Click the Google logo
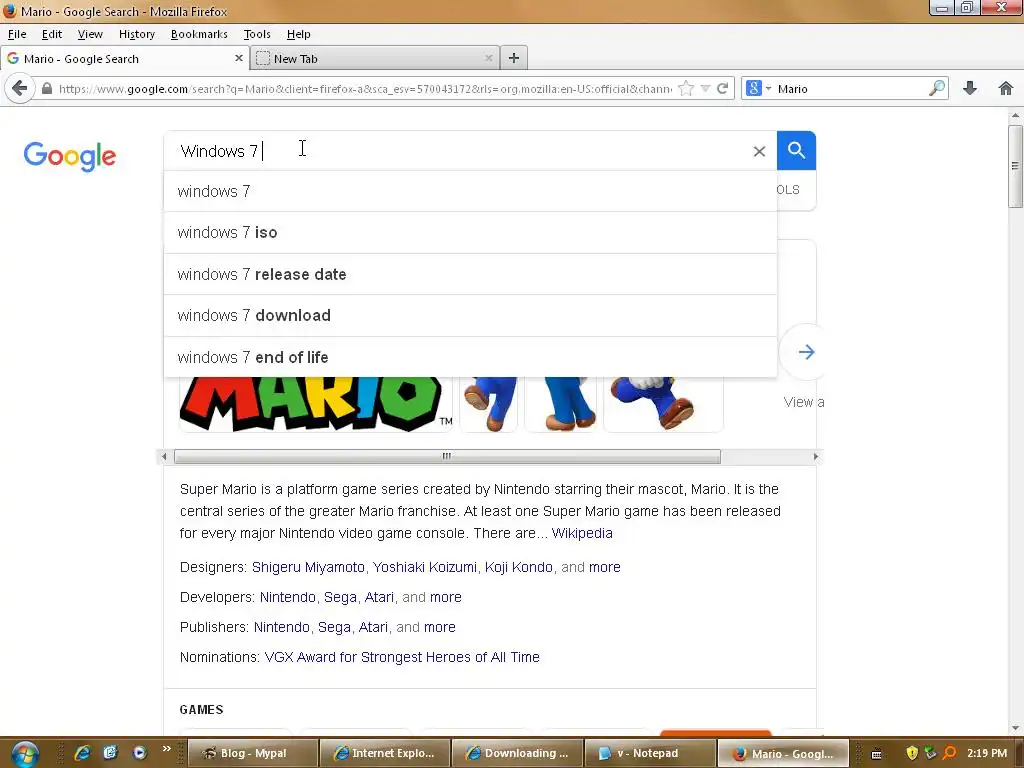Screen dimensions: 1024x768 point(70,156)
